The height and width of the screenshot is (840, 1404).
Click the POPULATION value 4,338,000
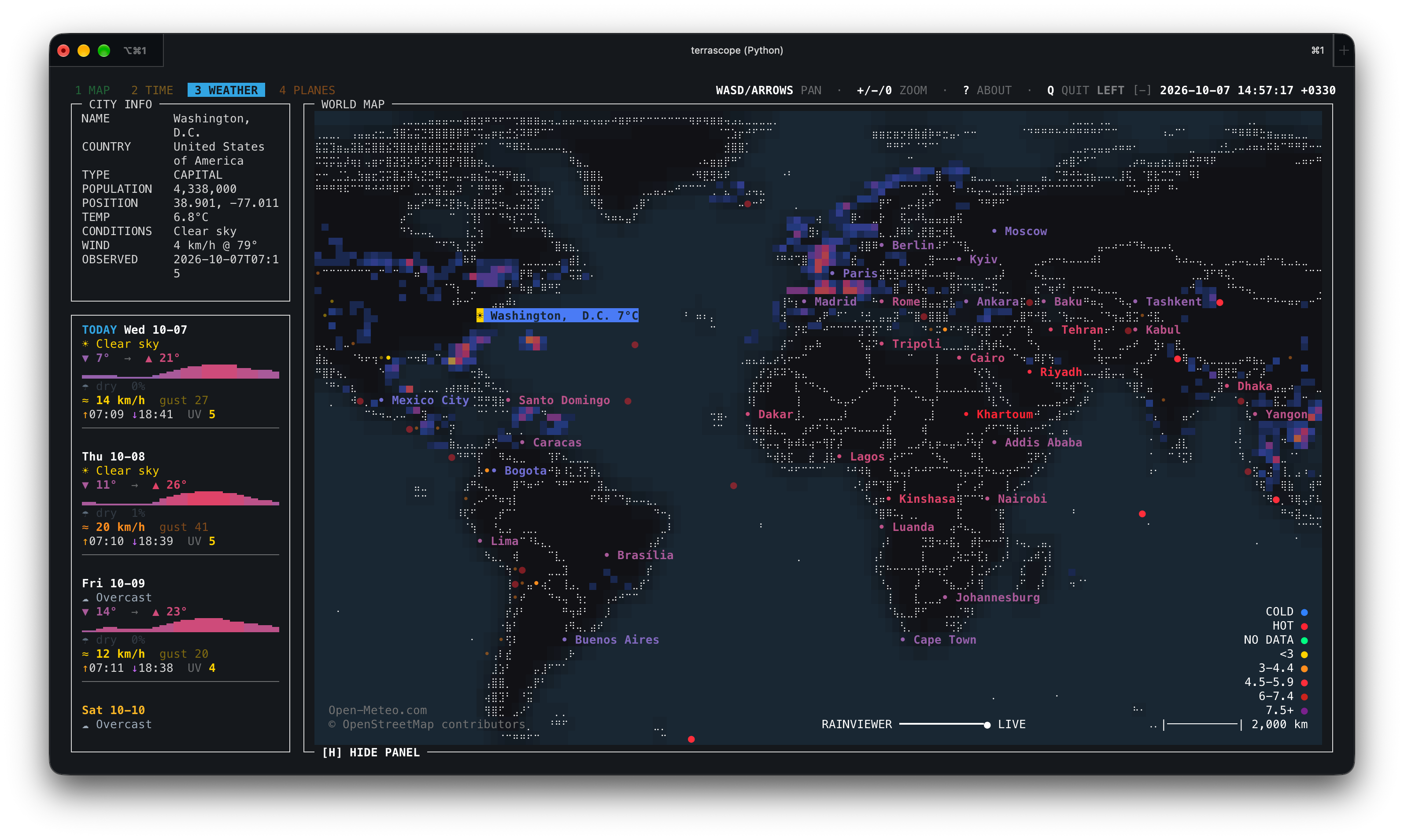pyautogui.click(x=205, y=188)
